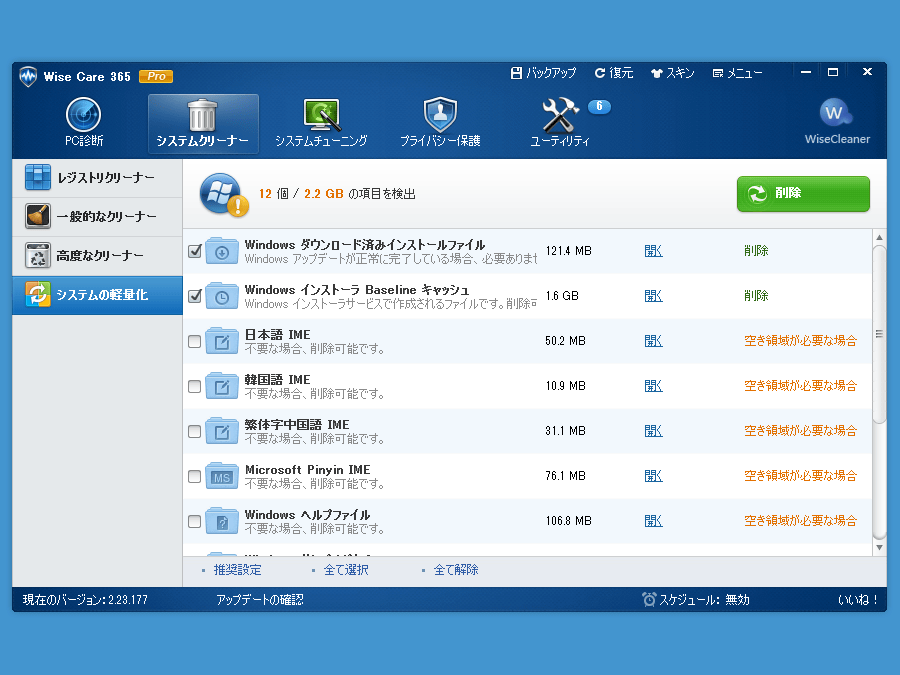Screen dimensions: 900x675
Task: Open 開く link for Windows ヘルプファイル
Action: tap(653, 521)
